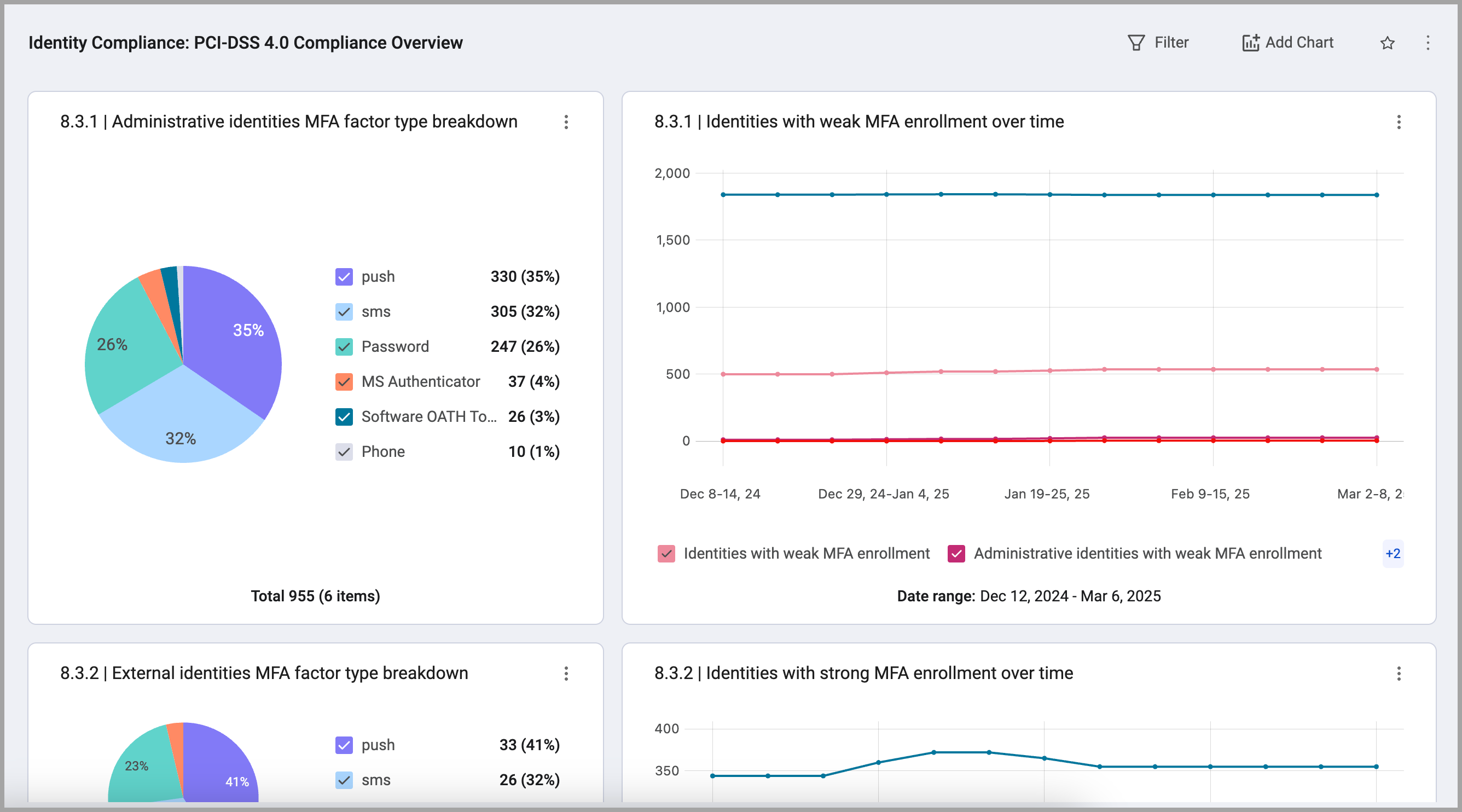Click the Filter button label
Viewport: 1462px width, 812px height.
[x=1171, y=43]
